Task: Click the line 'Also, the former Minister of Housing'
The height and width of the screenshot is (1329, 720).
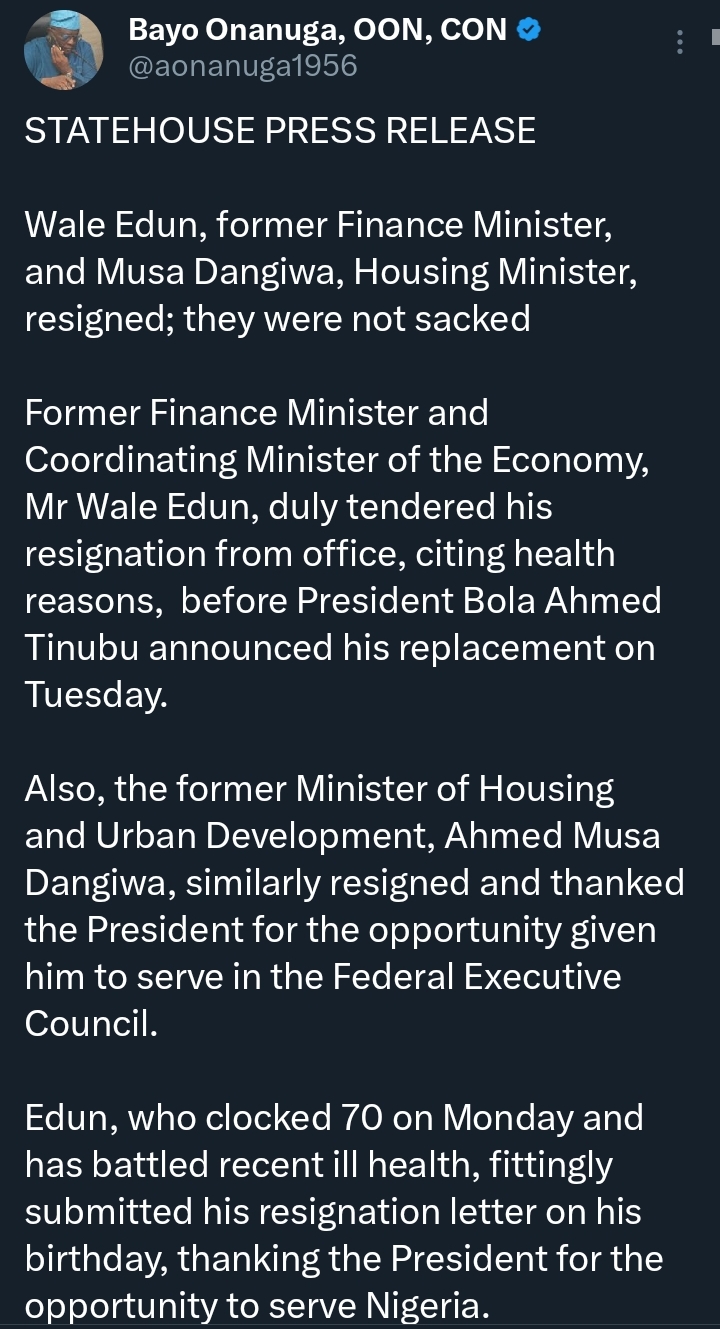Action: point(320,789)
